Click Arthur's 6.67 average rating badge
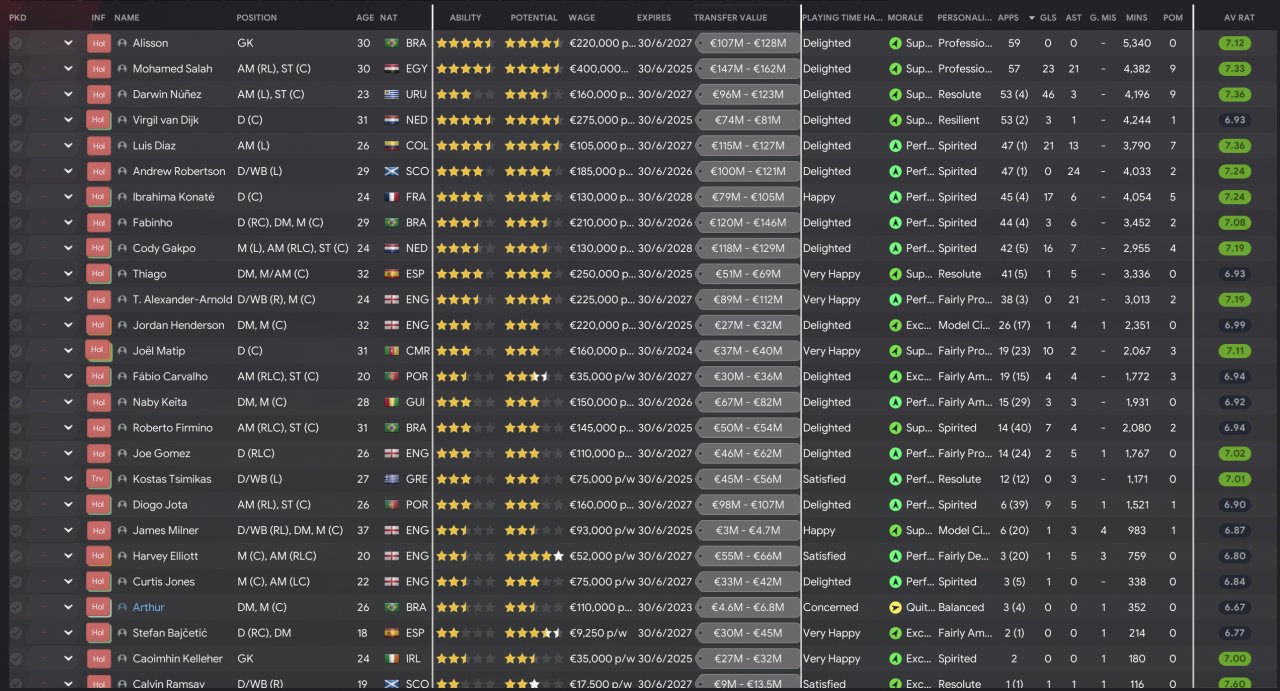Image resolution: width=1280 pixels, height=691 pixels. coord(1235,607)
